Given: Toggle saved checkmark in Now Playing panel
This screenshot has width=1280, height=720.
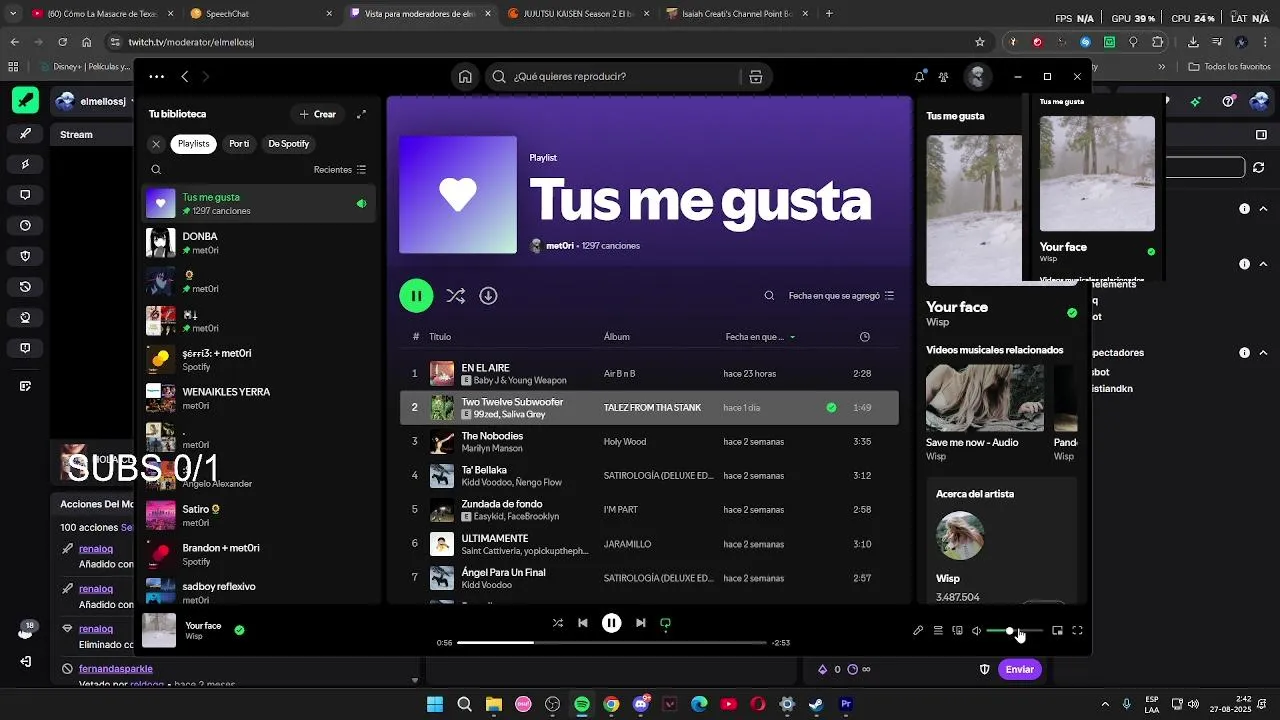Looking at the screenshot, I should point(1072,313).
